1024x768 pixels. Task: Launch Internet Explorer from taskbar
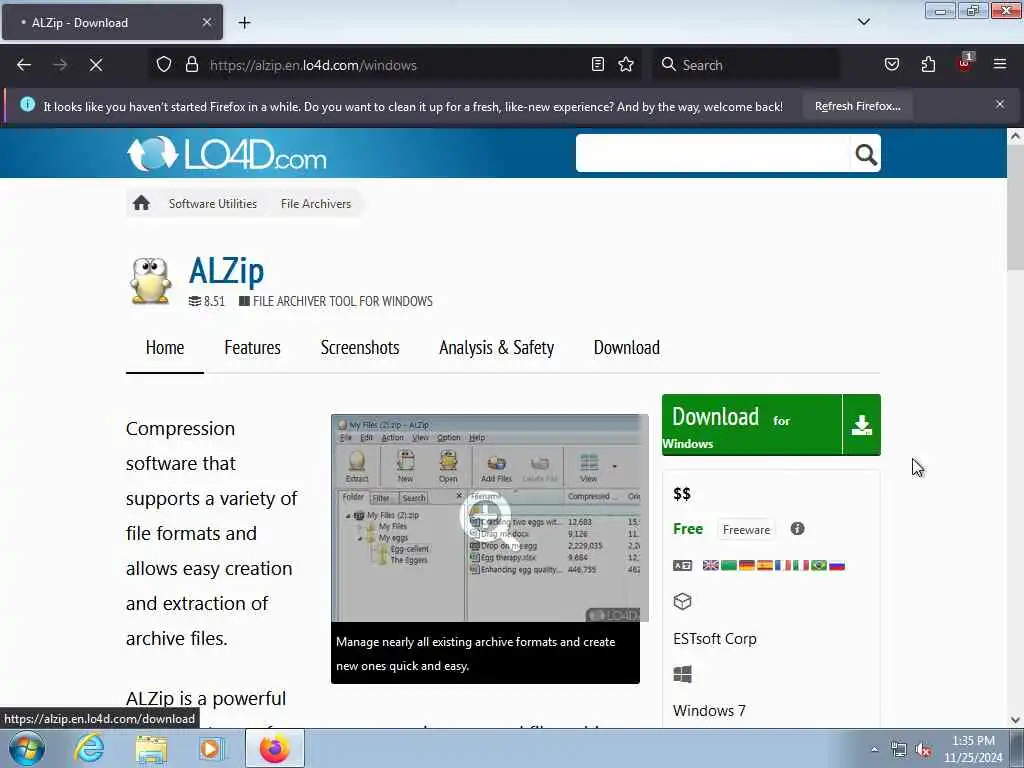[x=89, y=748]
